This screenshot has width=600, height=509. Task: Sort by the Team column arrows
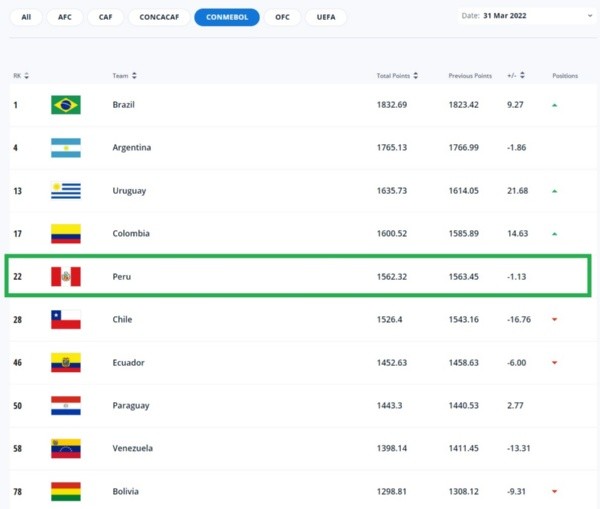tap(134, 76)
